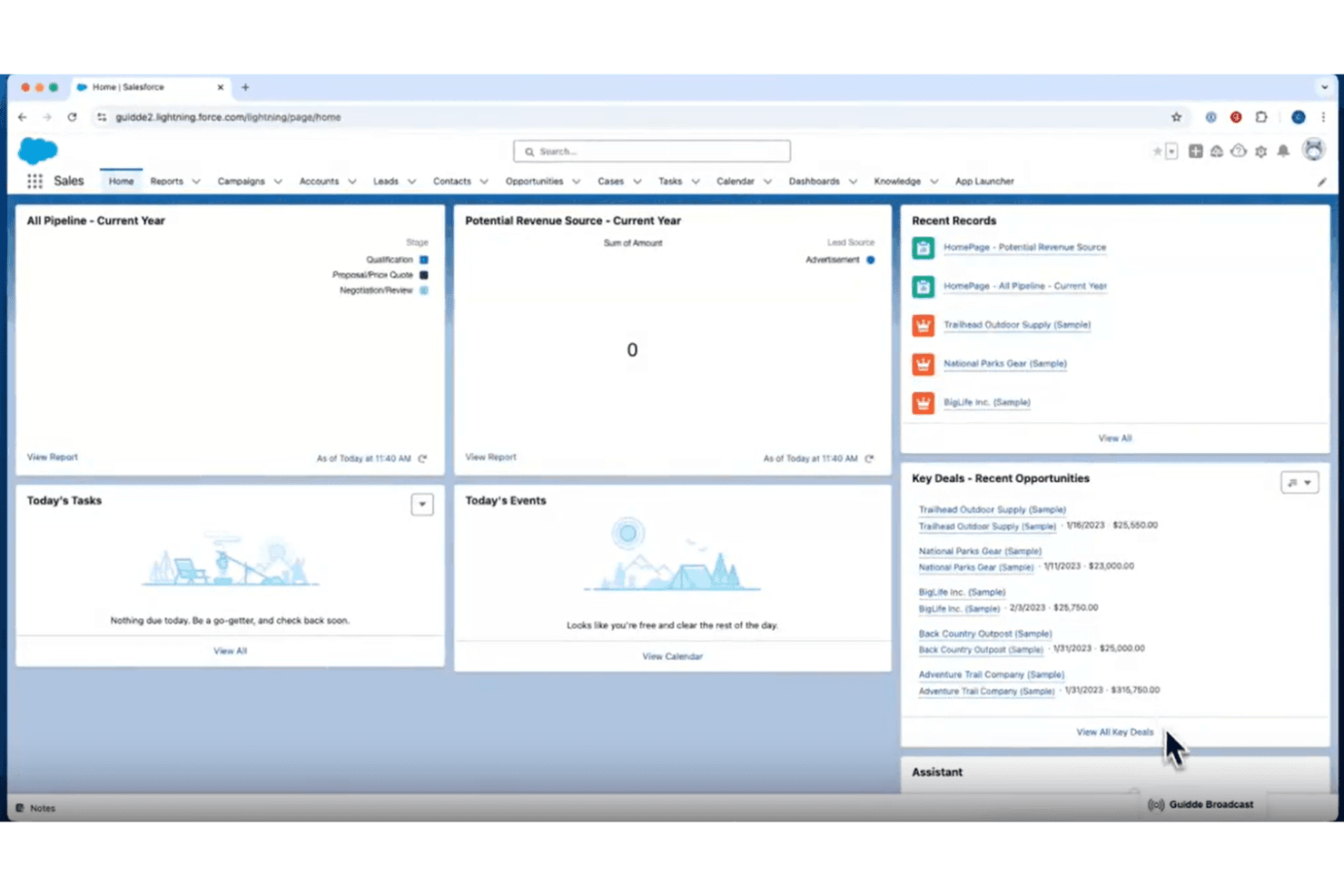Click the Advertisement lead source legend dot
Screen dimensions: 1344x896
point(870,260)
